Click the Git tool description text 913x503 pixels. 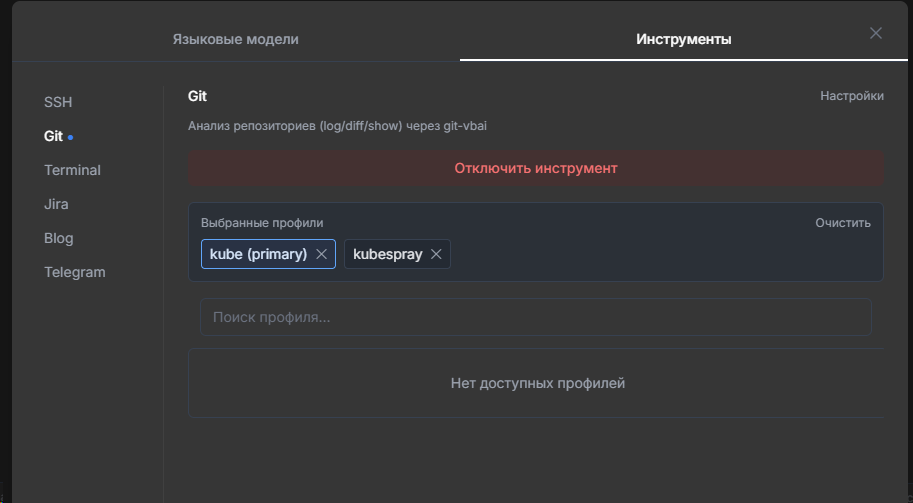point(337,126)
